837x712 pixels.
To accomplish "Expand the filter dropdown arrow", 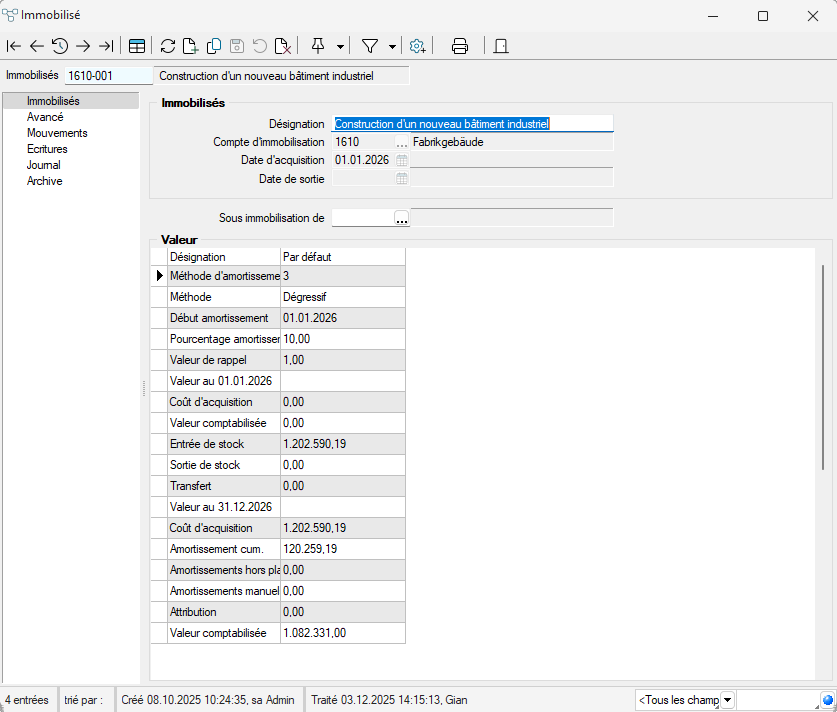I will click(x=392, y=46).
